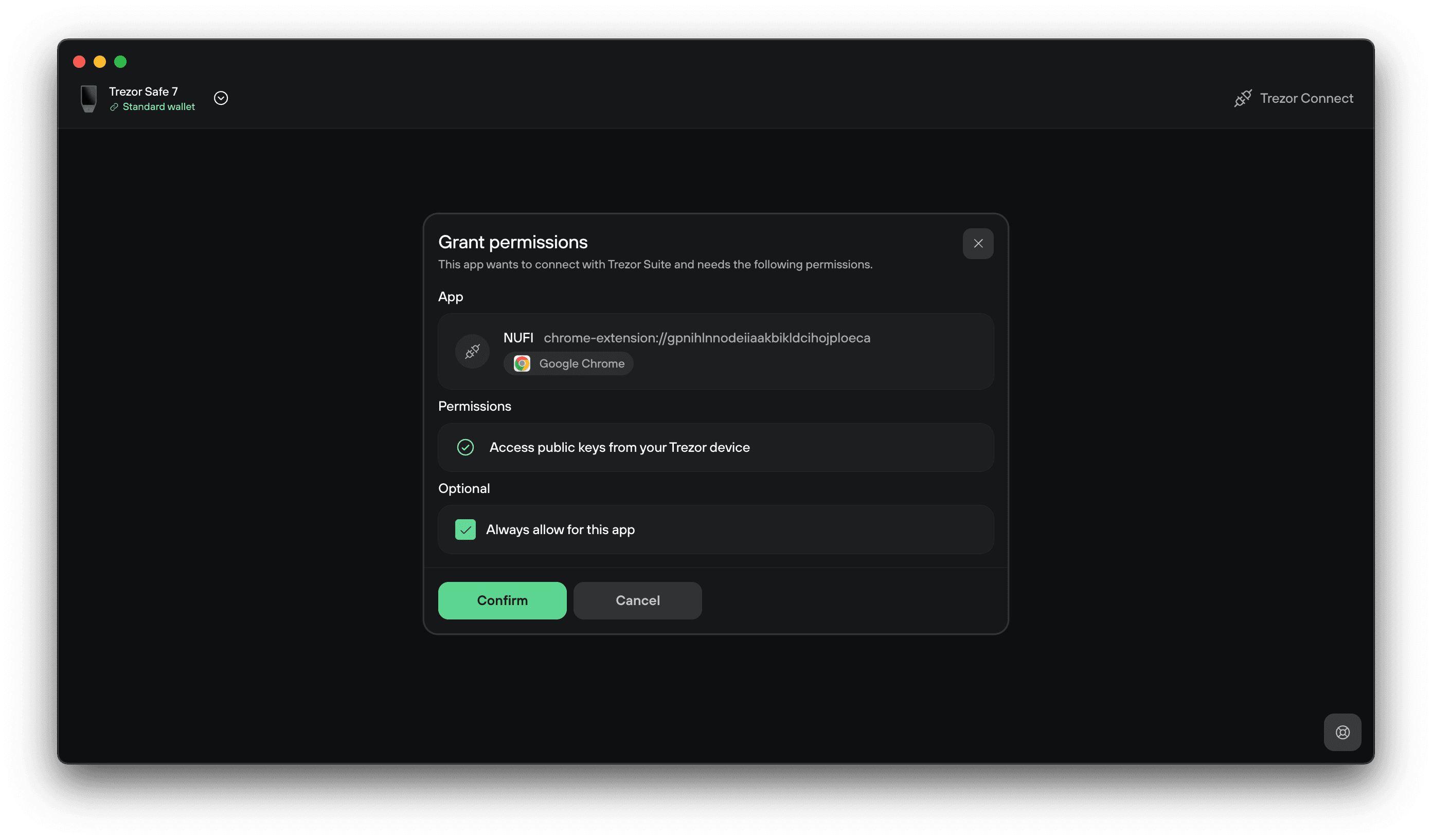Click the NUFI app name
Image resolution: width=1432 pixels, height=840 pixels.
518,338
